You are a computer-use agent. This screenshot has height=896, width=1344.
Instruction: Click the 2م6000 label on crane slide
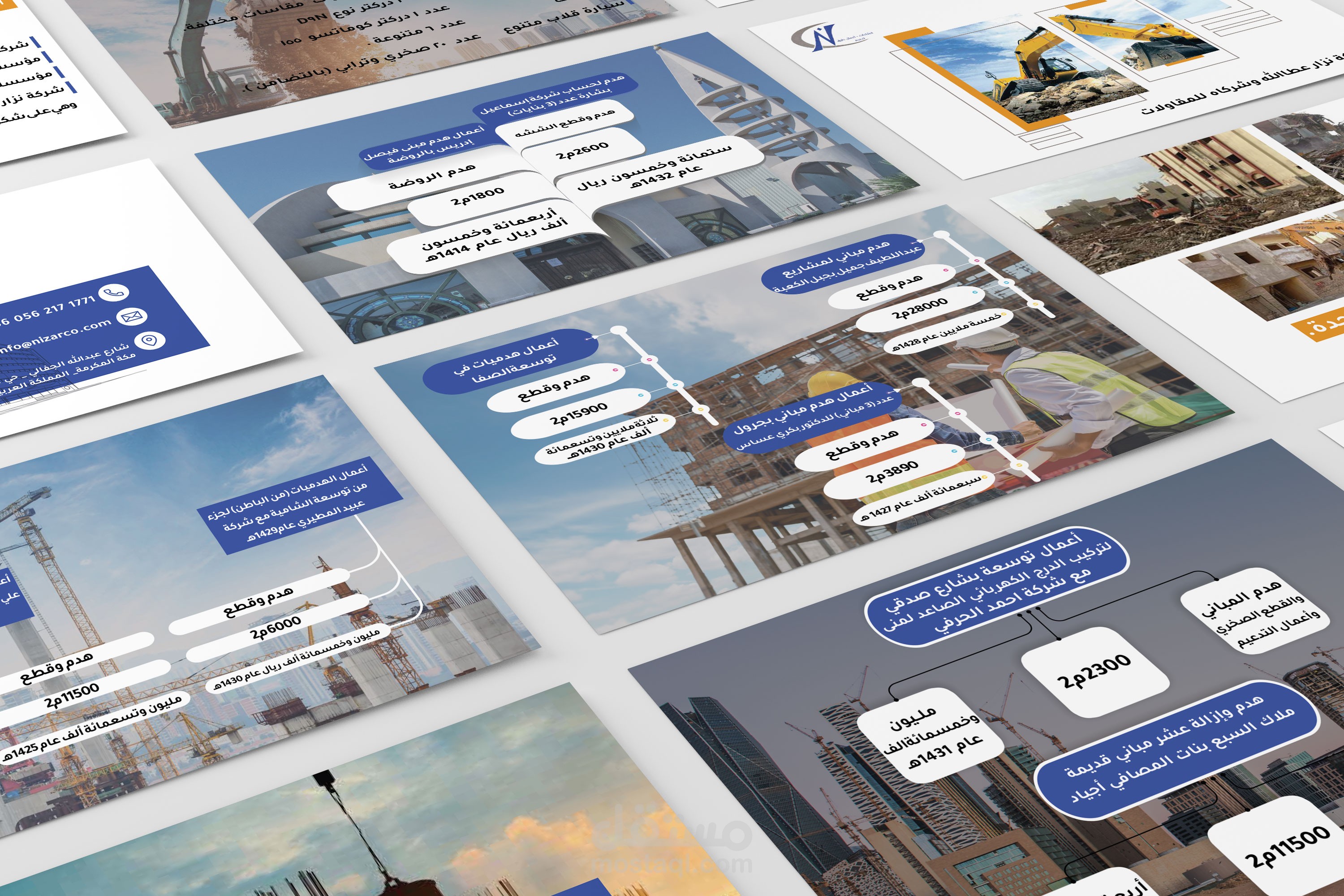coord(276,628)
